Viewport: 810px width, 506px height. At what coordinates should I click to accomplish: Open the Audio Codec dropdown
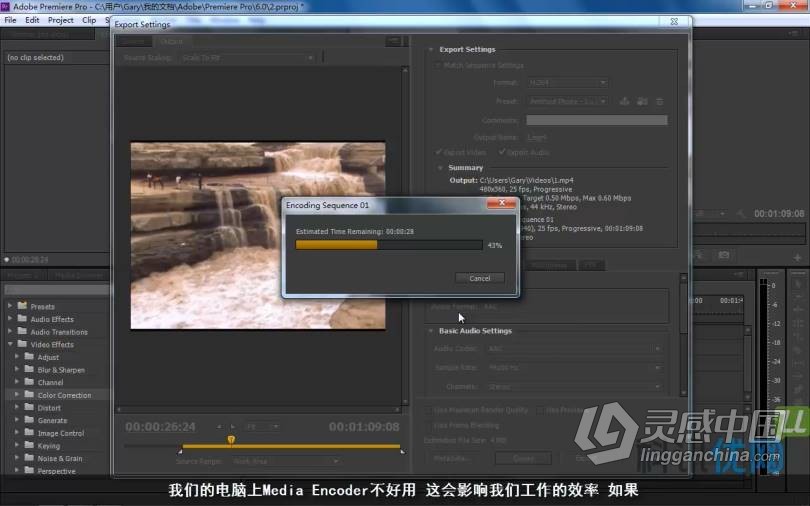pyautogui.click(x=574, y=349)
